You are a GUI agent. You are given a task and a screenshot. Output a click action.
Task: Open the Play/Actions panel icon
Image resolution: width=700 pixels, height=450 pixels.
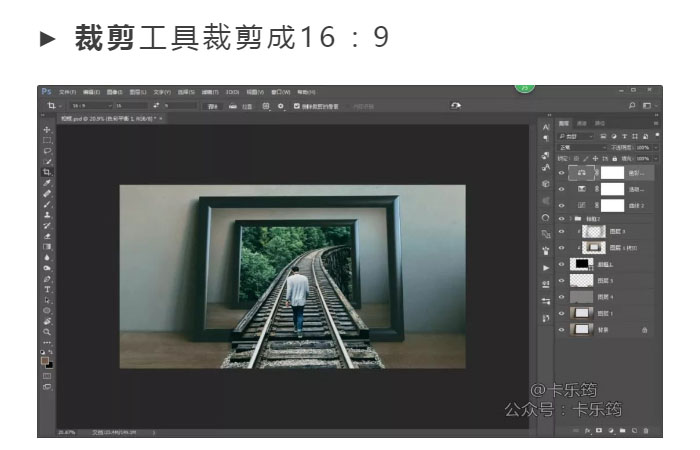(546, 268)
